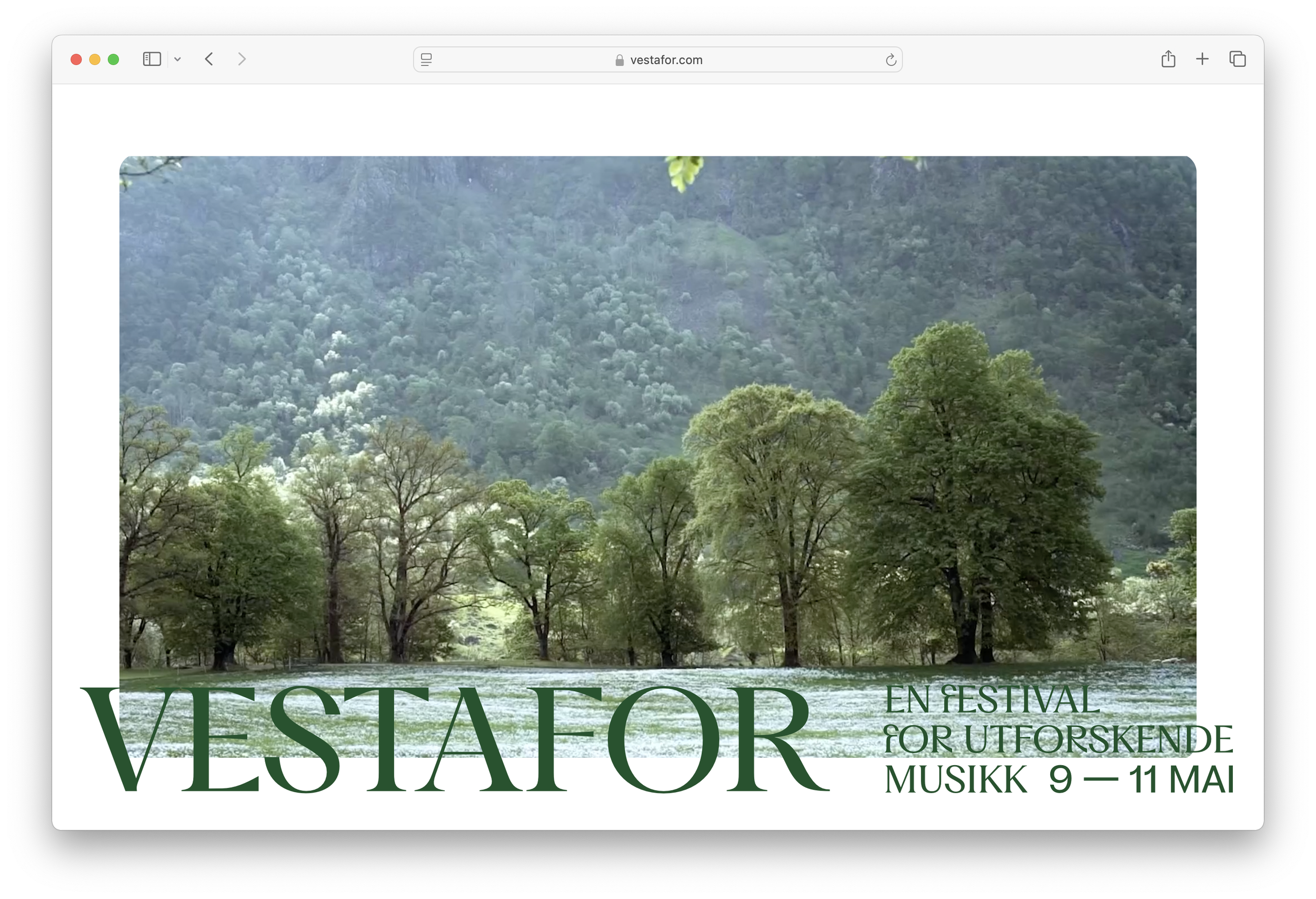Enter full screen with green button
1316x899 pixels.
pos(113,60)
